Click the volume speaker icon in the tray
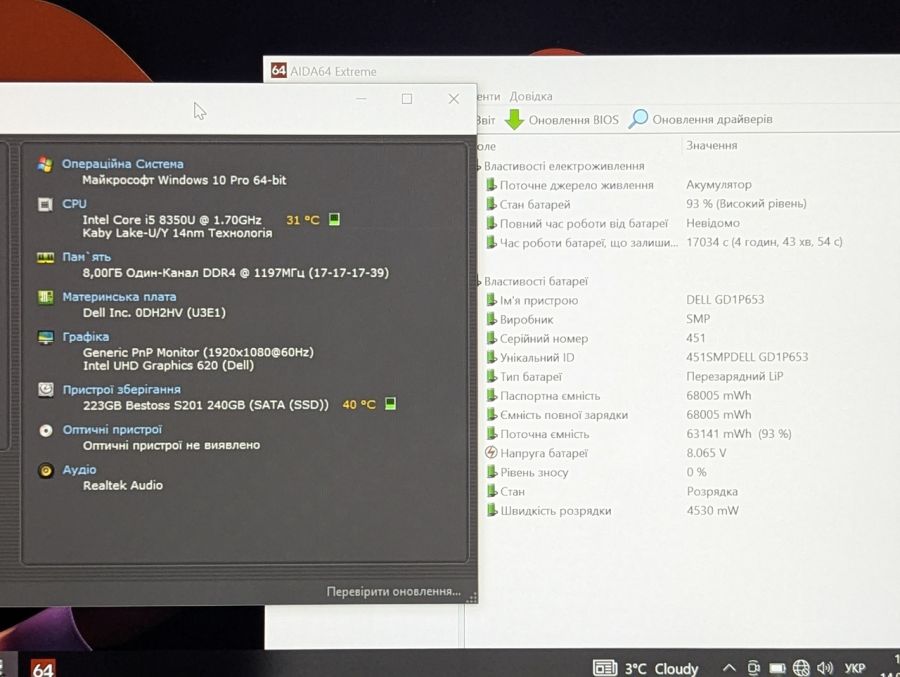This screenshot has width=900, height=677. pyautogui.click(x=825, y=668)
